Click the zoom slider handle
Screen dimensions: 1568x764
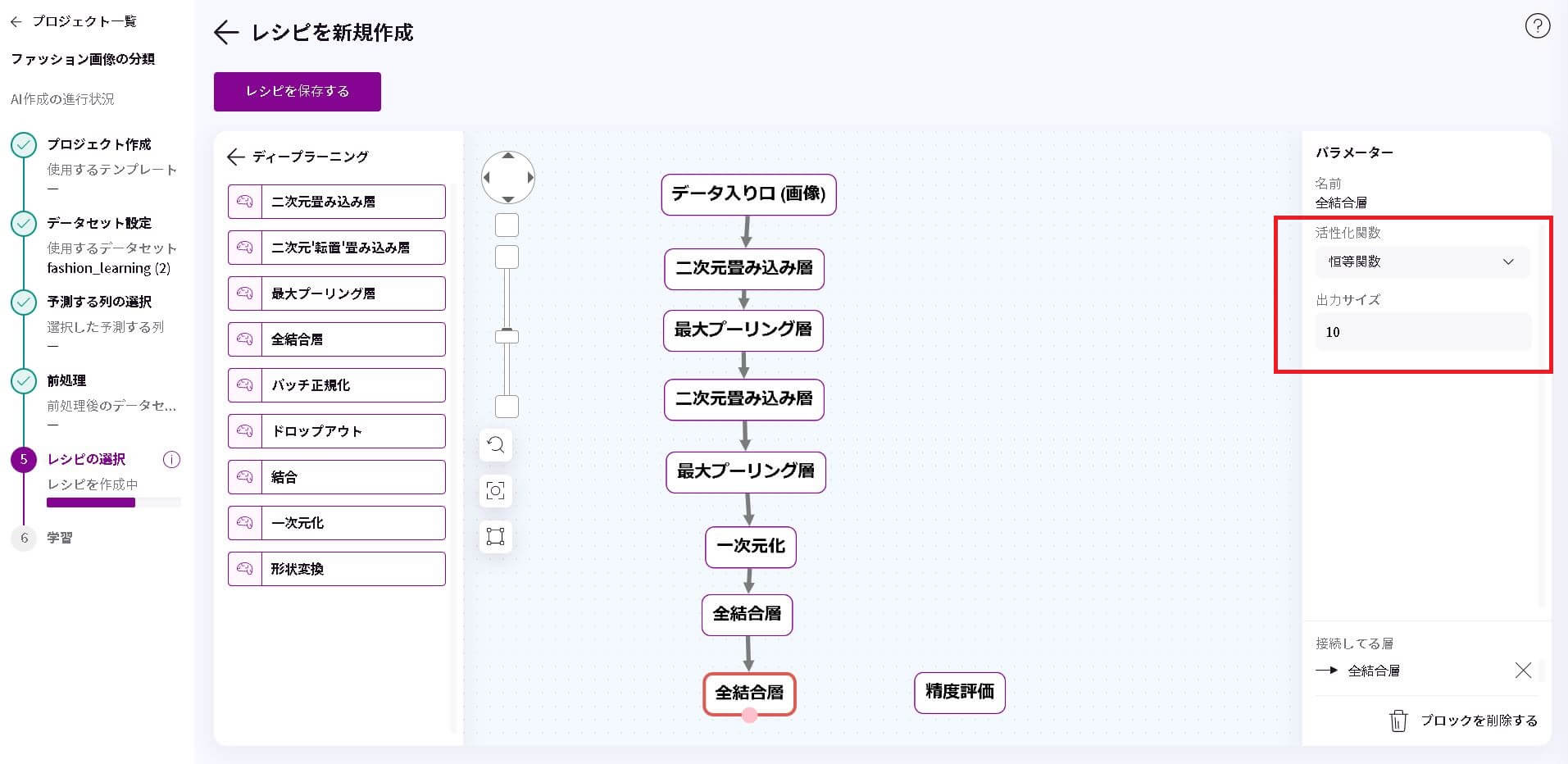(507, 337)
